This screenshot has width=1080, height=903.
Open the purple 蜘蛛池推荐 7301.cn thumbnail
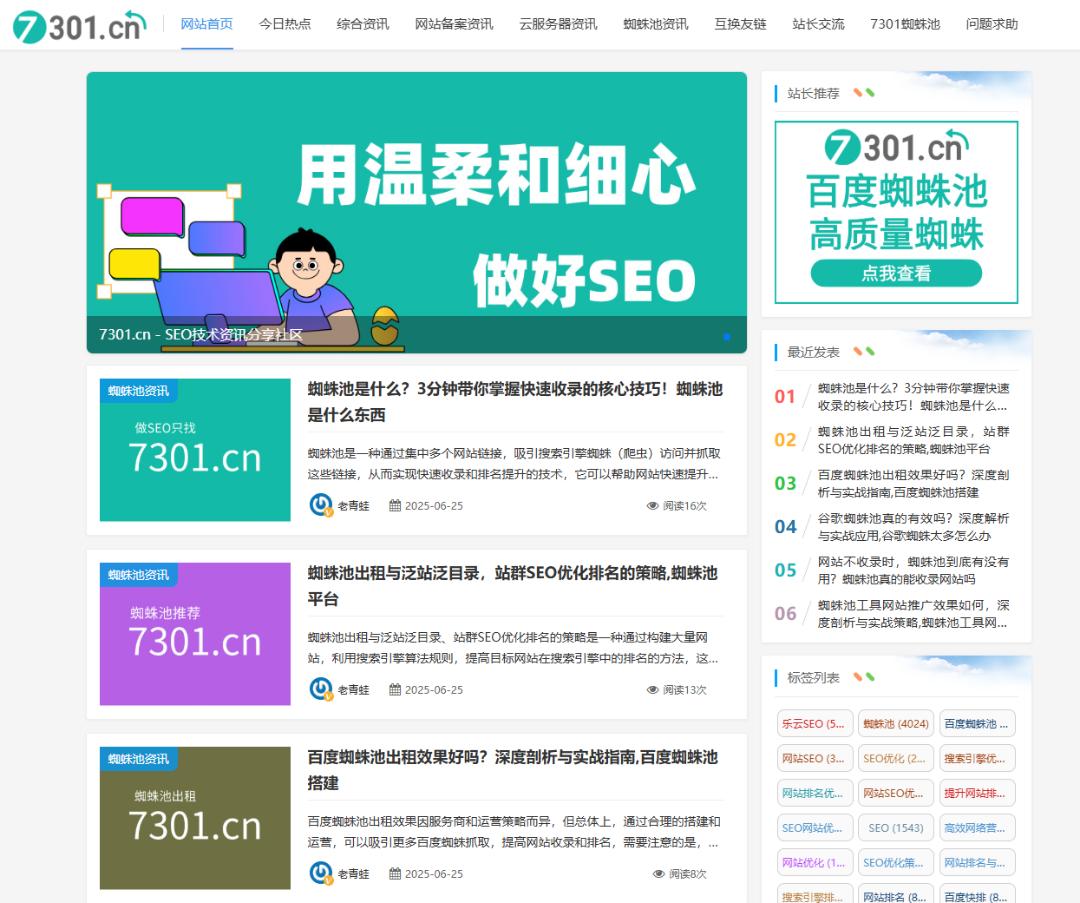click(195, 634)
